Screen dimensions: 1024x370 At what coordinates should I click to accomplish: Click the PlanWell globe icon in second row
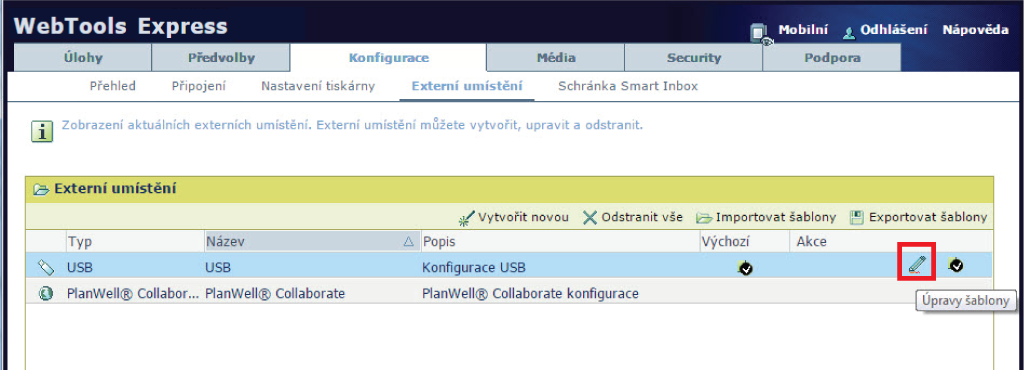pos(45,294)
